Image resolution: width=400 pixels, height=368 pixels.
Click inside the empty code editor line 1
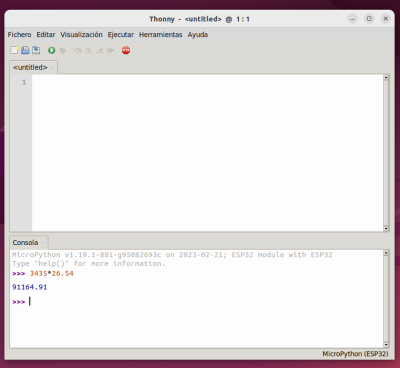click(x=207, y=82)
